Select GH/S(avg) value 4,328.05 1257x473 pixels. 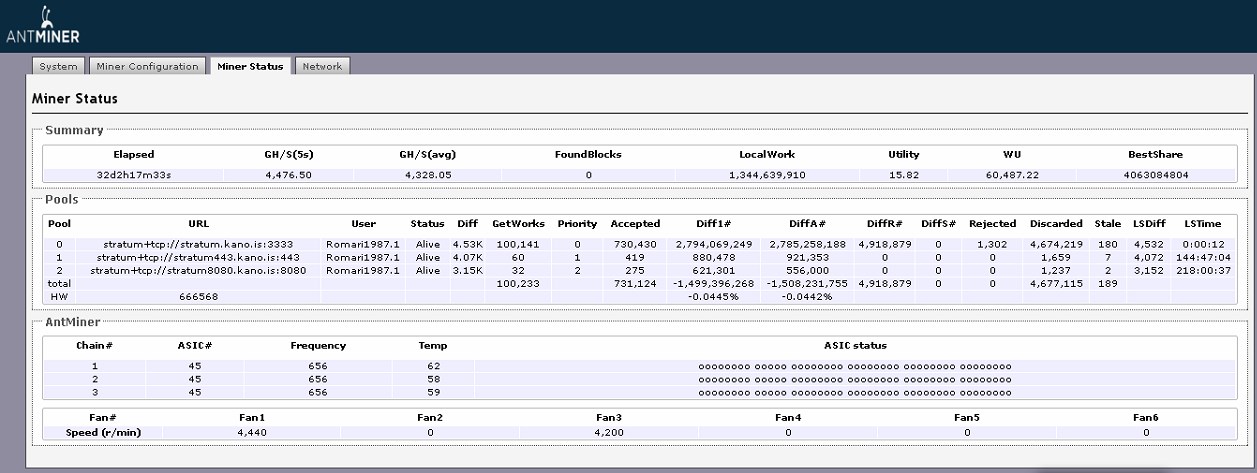click(x=426, y=175)
